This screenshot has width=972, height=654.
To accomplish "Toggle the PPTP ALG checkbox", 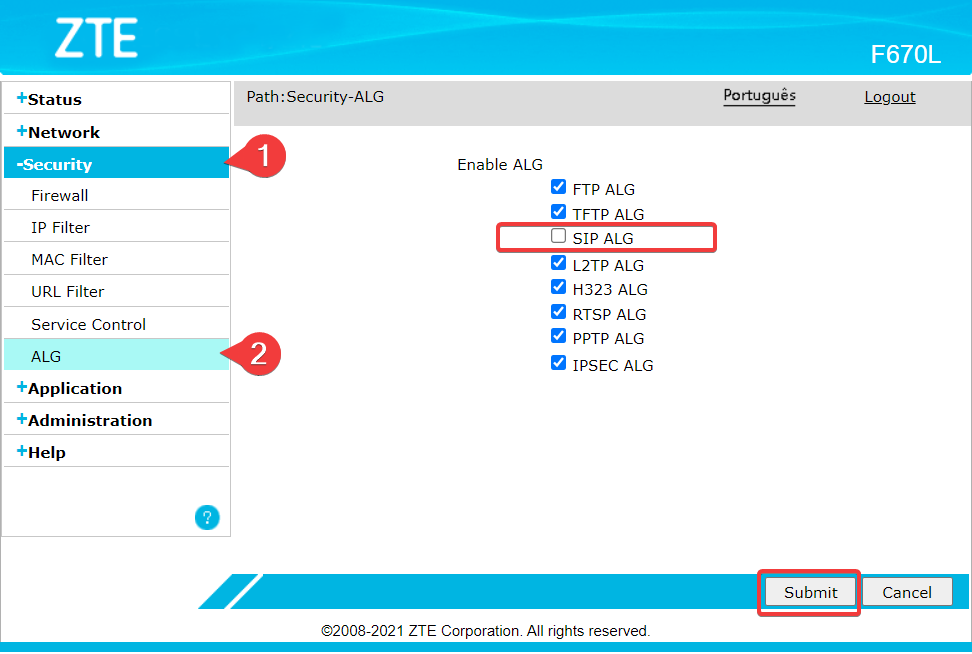I will pyautogui.click(x=559, y=337).
